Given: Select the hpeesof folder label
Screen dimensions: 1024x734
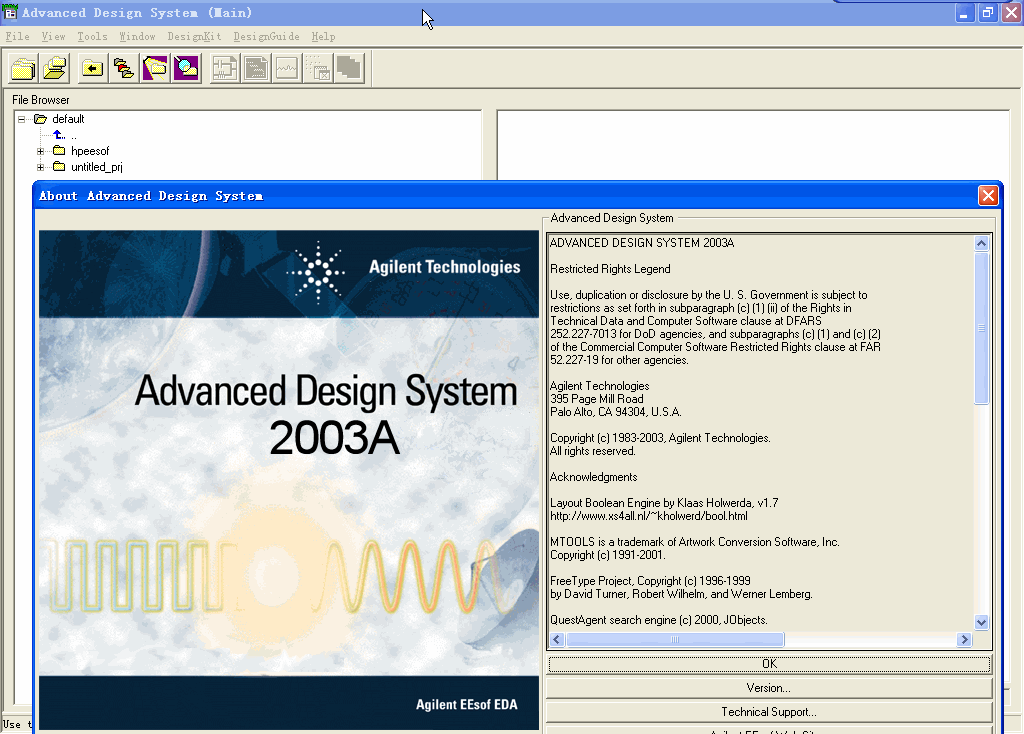Looking at the screenshot, I should (x=90, y=151).
